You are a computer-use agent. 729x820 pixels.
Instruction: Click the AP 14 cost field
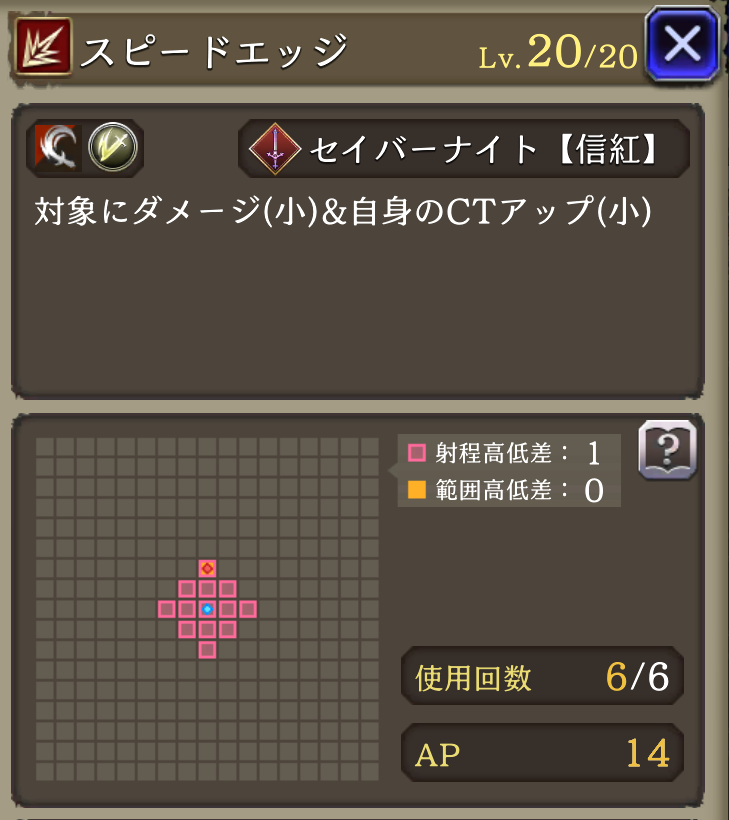point(542,754)
